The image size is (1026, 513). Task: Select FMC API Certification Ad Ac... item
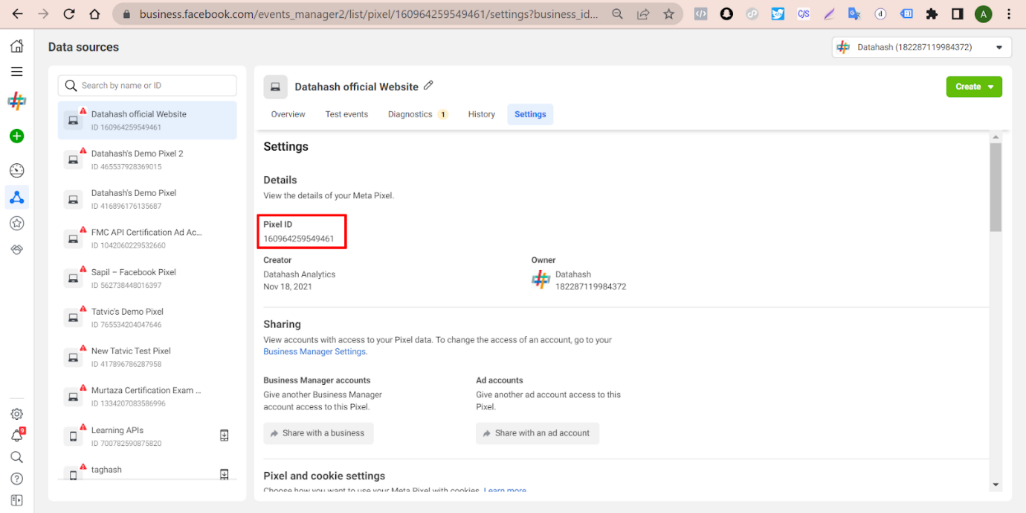(147, 238)
